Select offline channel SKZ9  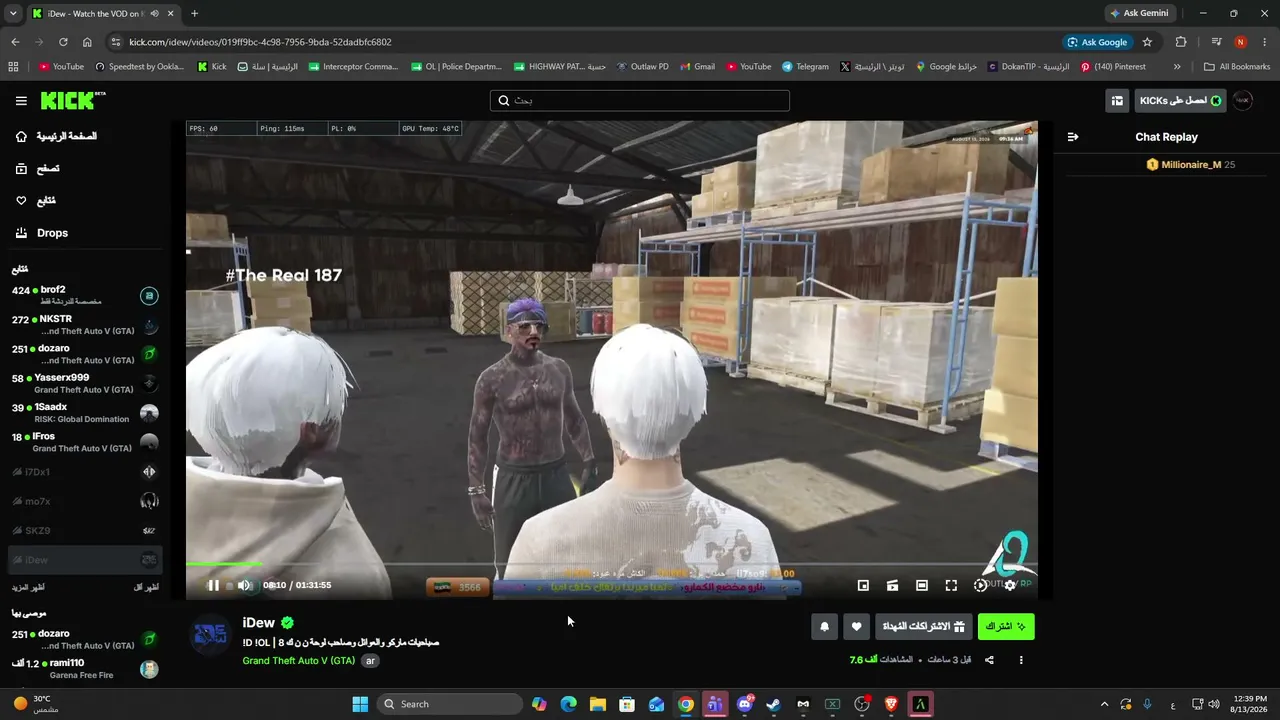click(85, 531)
